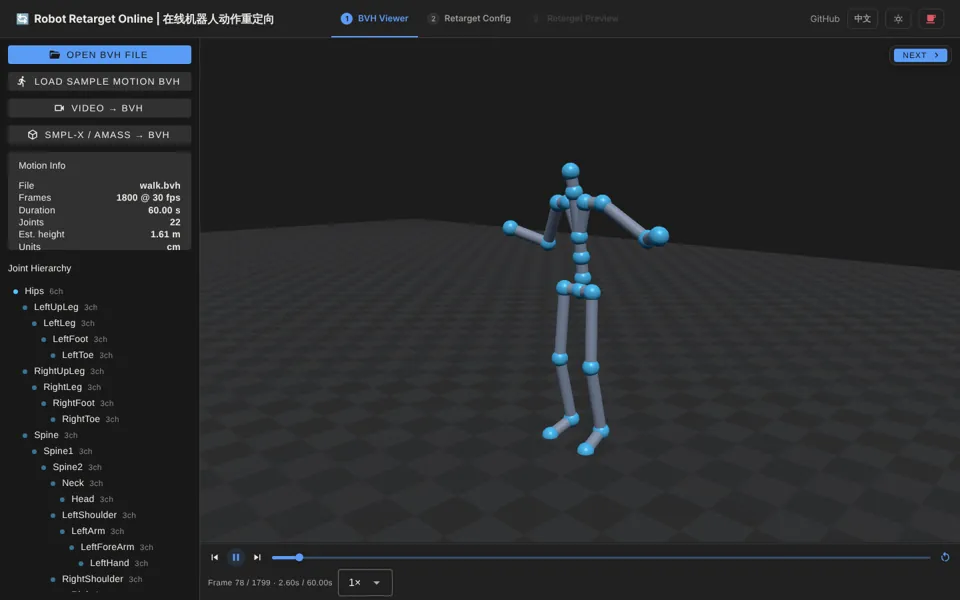The image size is (960, 600).
Task: Open SMPL-X / AMASS → BVH converter
Action: (99, 135)
